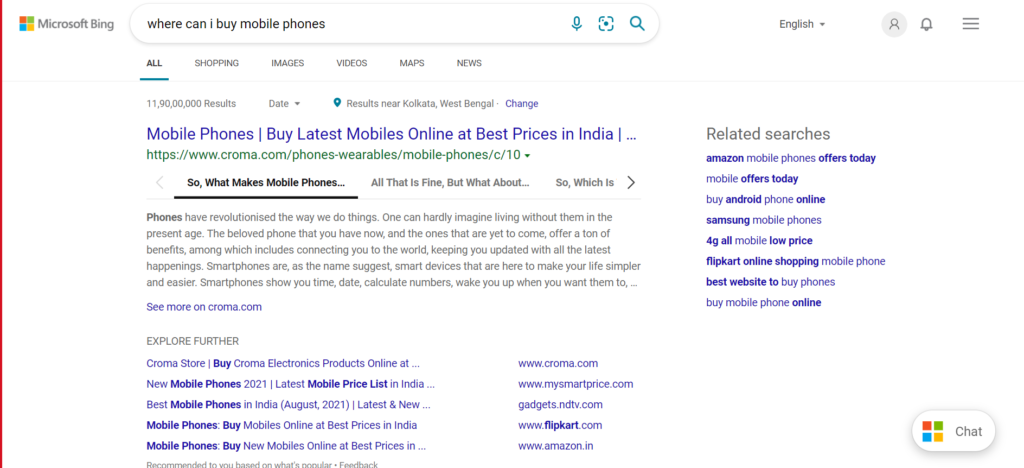The height and width of the screenshot is (468, 1024).
Task: Click the location pin icon
Action: tap(338, 103)
